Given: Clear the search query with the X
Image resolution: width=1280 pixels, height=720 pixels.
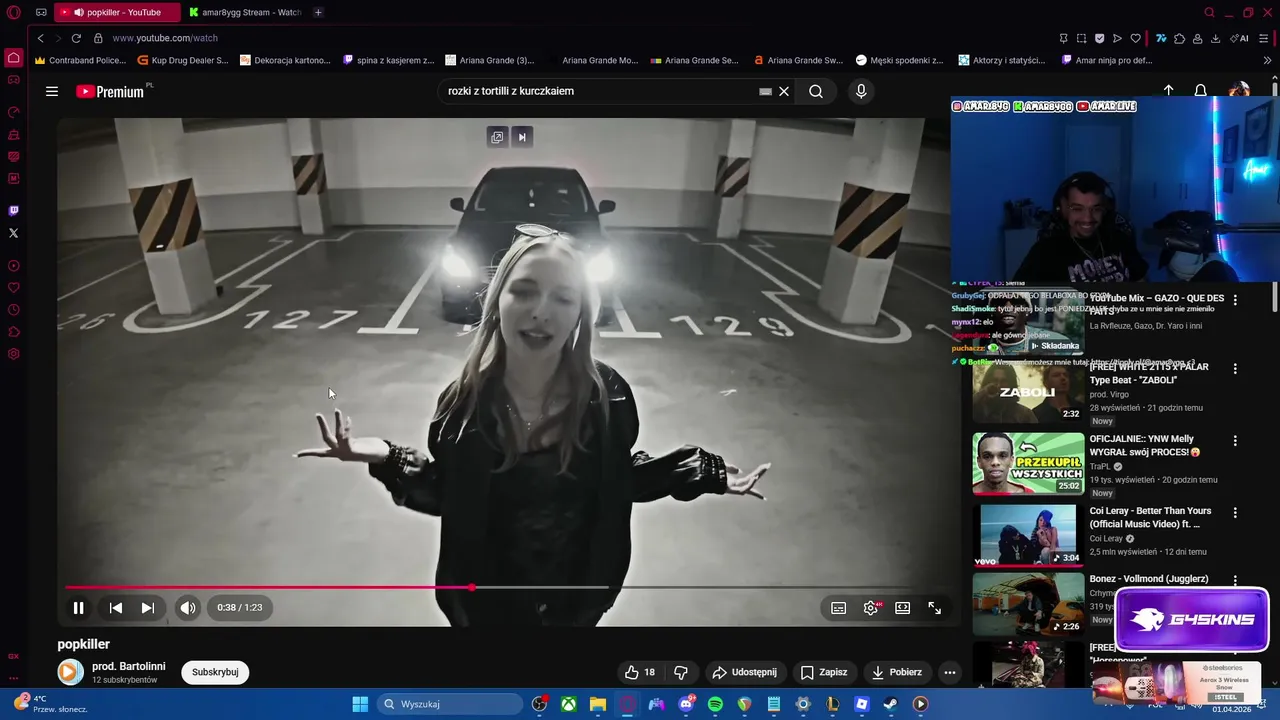Looking at the screenshot, I should [784, 91].
